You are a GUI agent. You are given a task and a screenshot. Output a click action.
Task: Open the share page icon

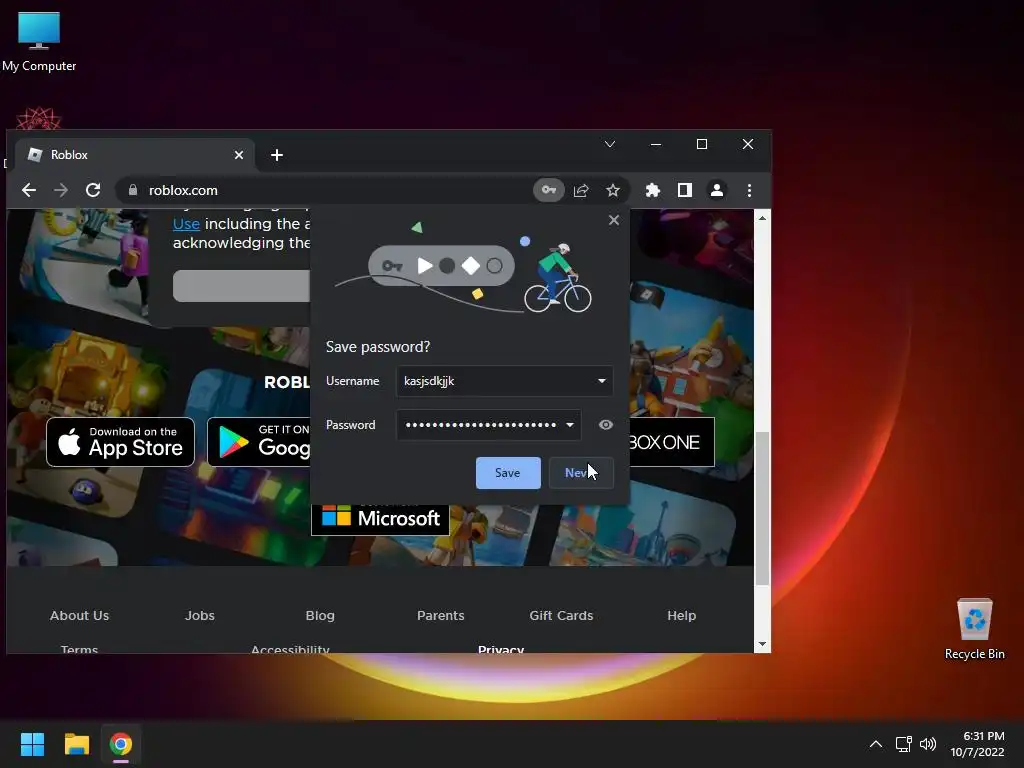[x=581, y=190]
